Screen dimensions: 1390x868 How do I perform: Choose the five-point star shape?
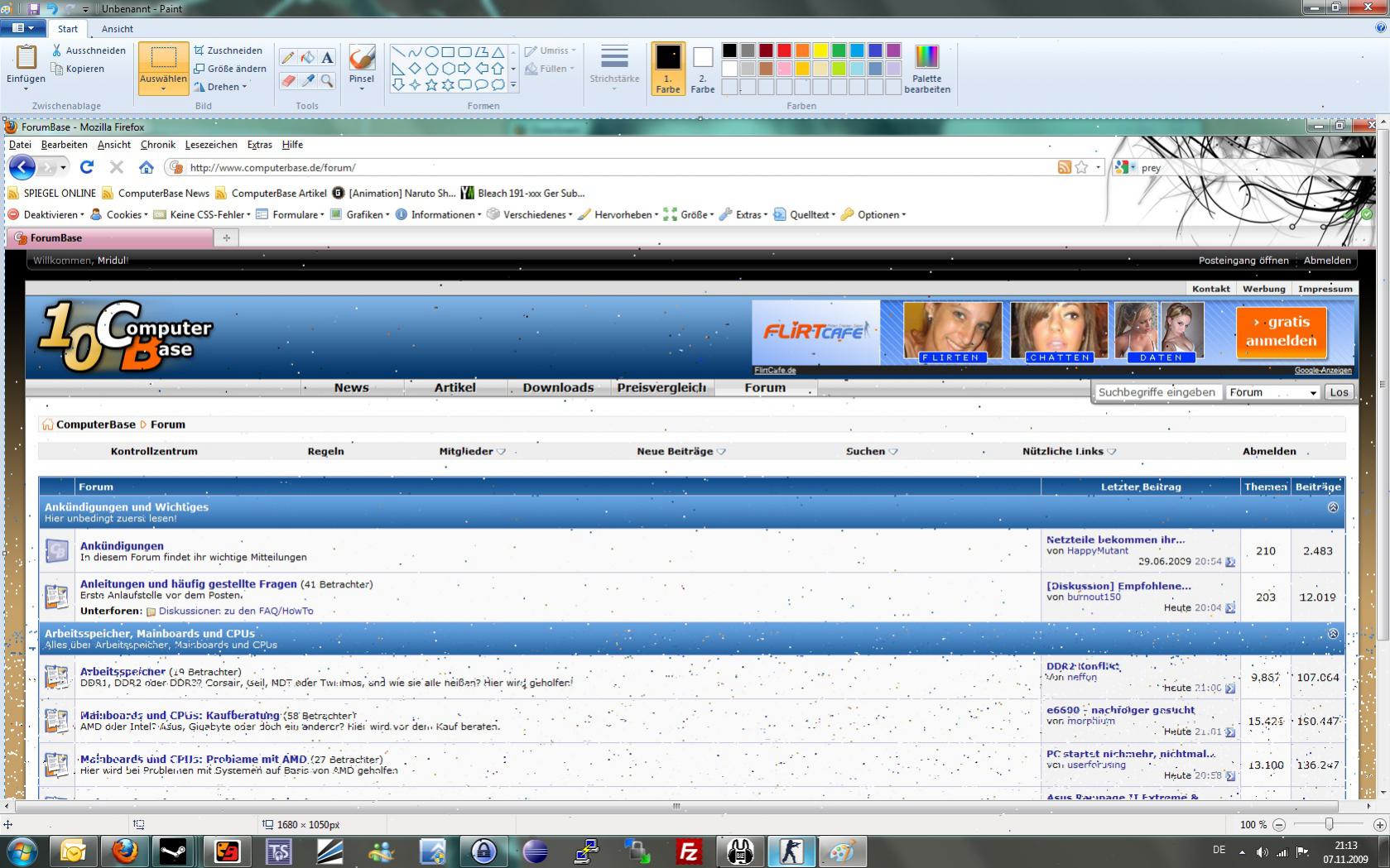pos(431,84)
